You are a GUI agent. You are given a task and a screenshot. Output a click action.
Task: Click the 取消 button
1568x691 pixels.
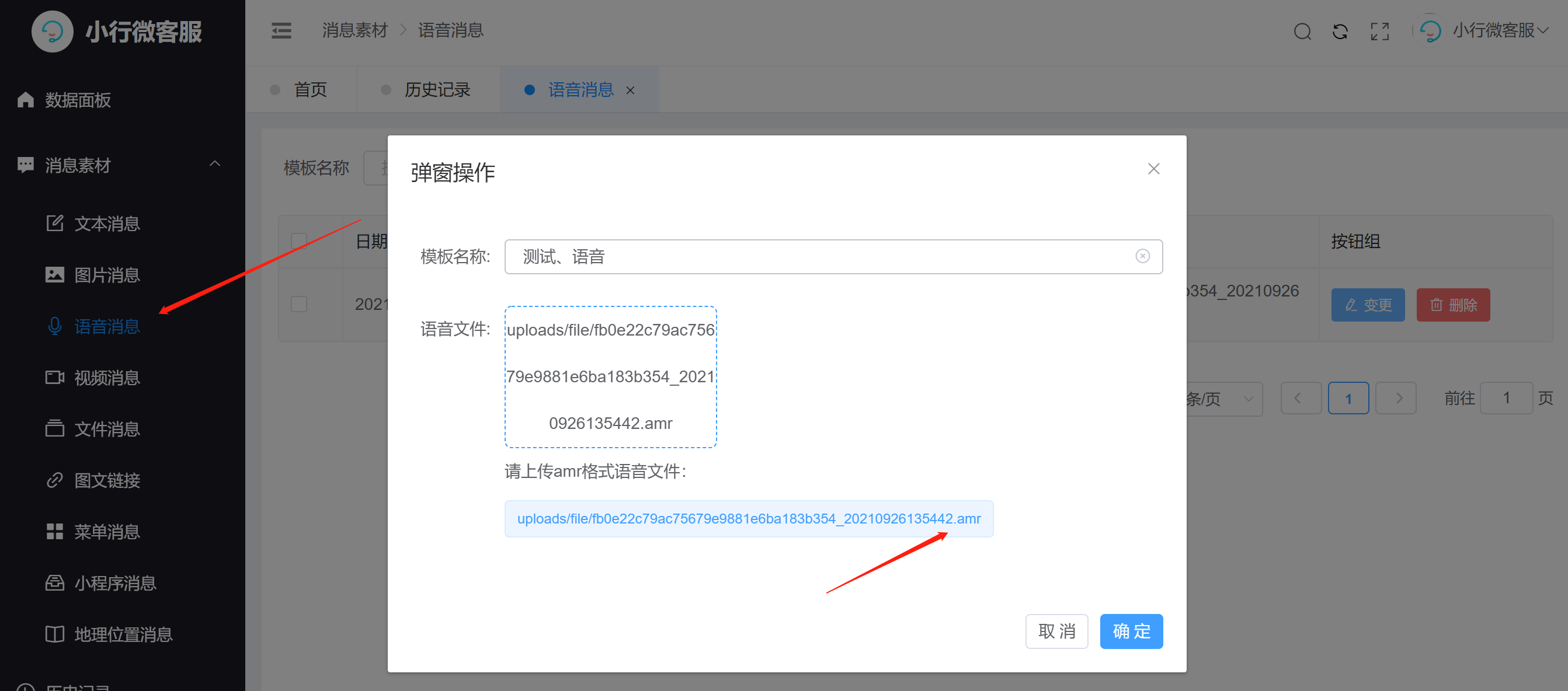pos(1056,631)
